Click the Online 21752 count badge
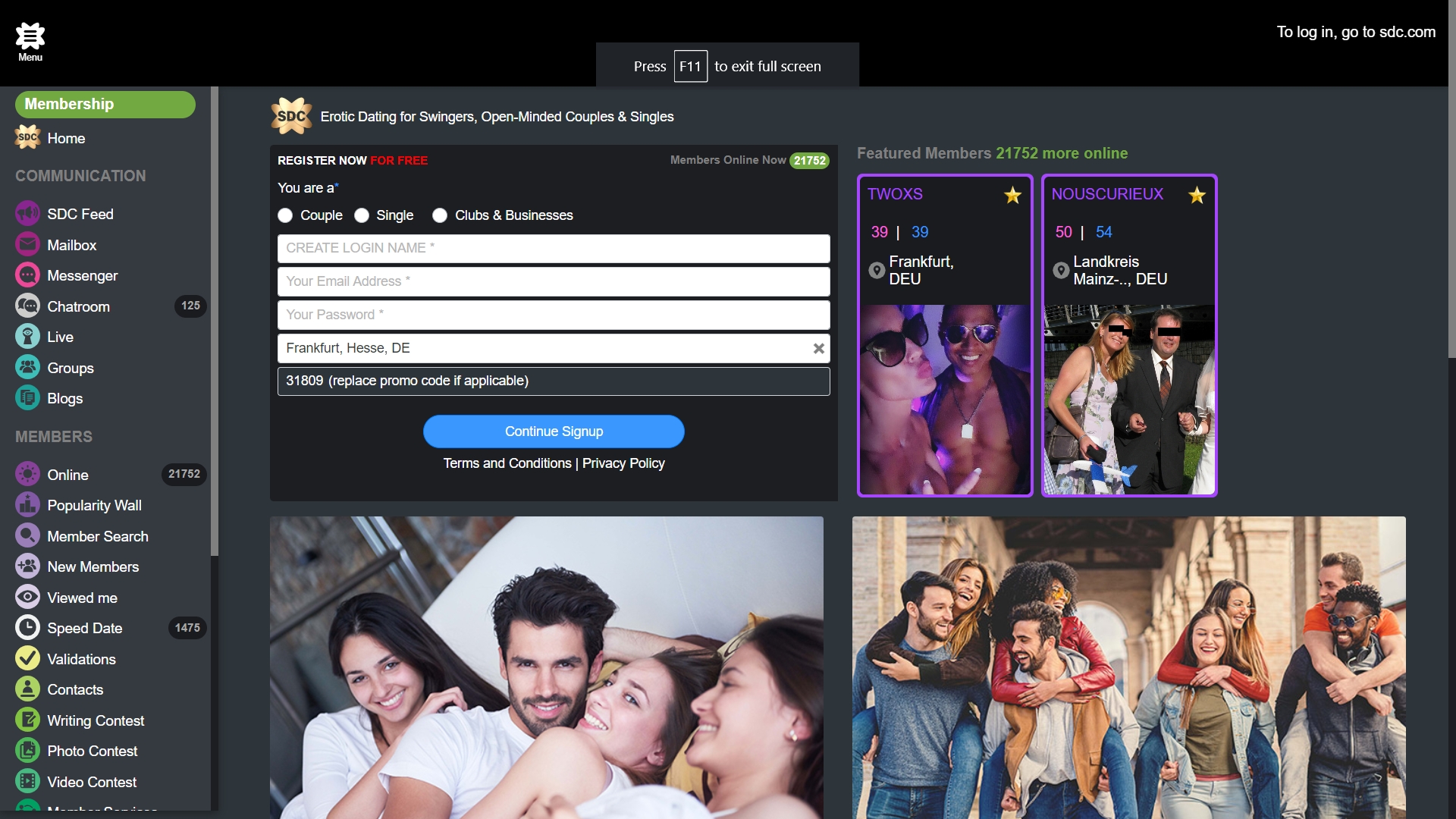 click(x=184, y=474)
